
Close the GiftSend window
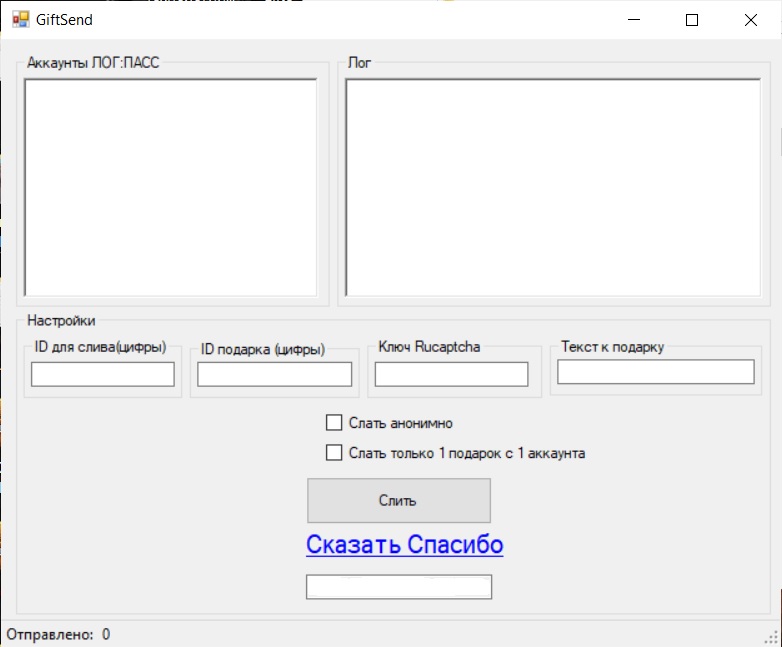pos(750,20)
